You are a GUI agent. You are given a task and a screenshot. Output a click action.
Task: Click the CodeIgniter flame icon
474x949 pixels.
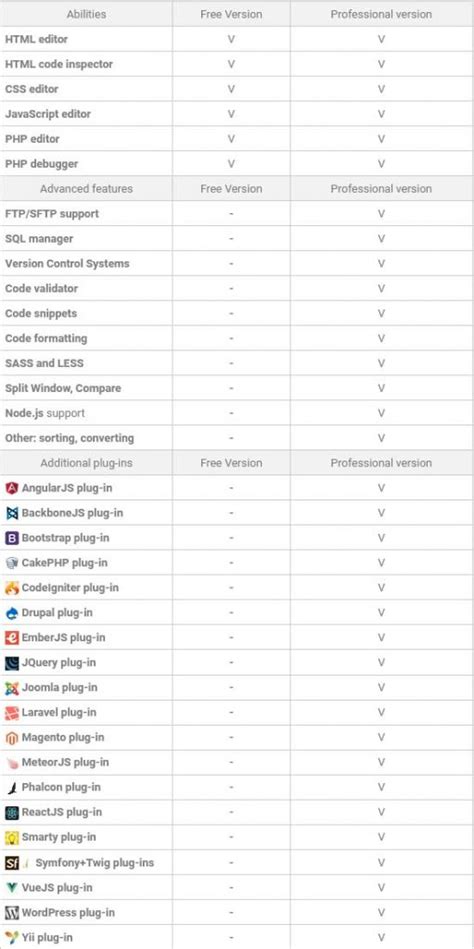pos(12,588)
